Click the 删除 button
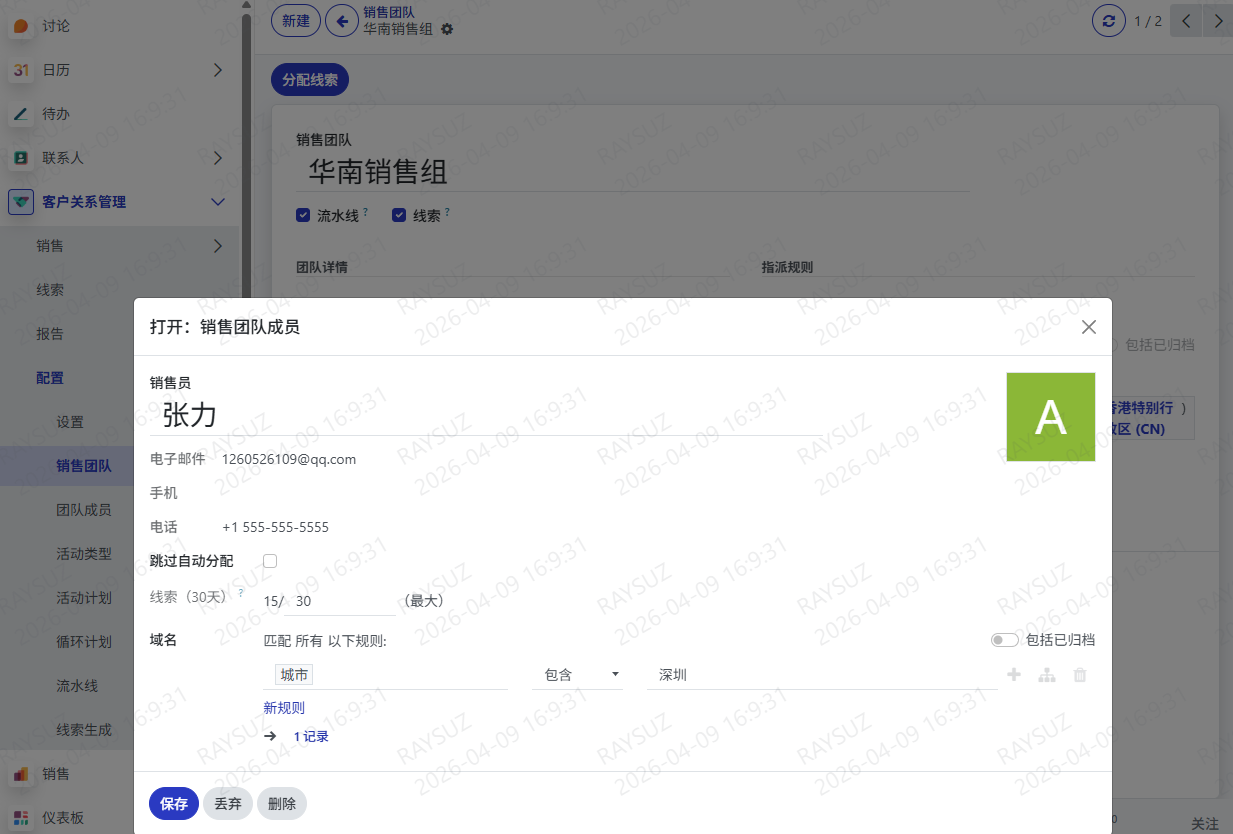 pyautogui.click(x=282, y=804)
